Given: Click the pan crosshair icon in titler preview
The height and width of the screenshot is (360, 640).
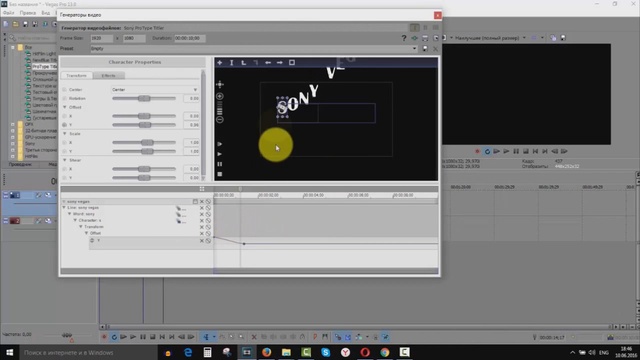Looking at the screenshot, I should coord(220,84).
